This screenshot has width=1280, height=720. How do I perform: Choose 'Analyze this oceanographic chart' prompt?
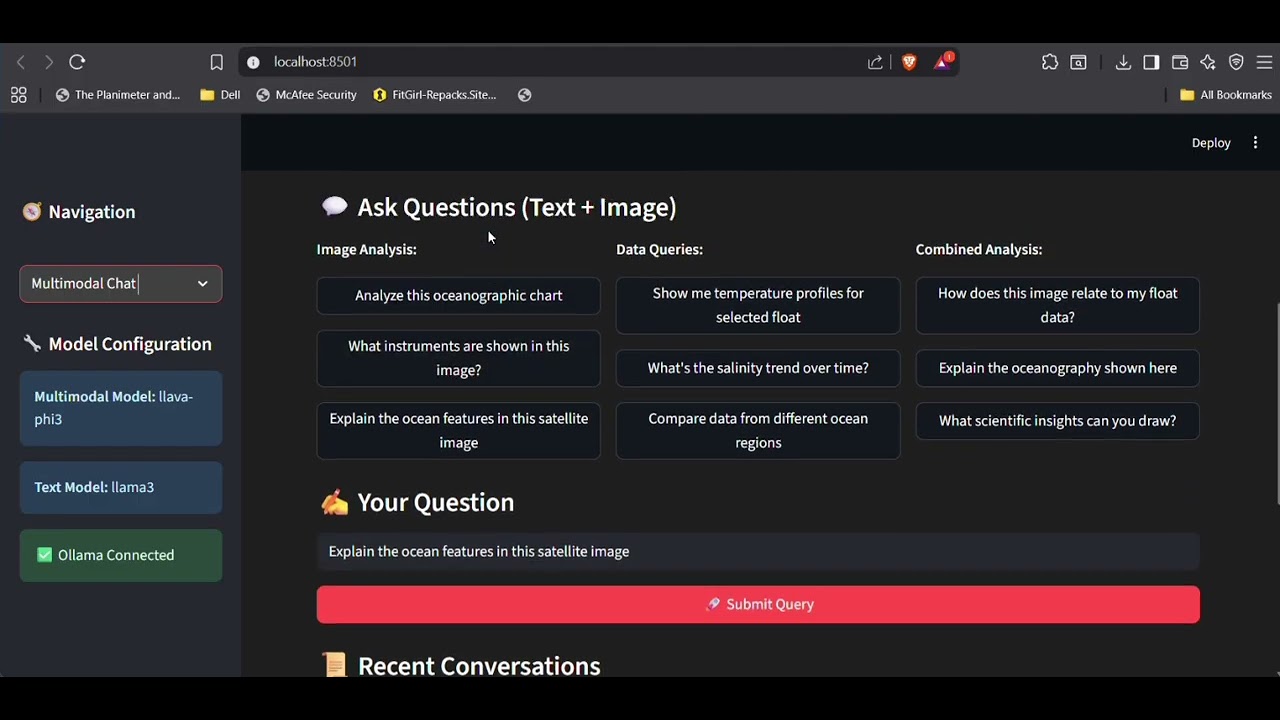click(458, 296)
